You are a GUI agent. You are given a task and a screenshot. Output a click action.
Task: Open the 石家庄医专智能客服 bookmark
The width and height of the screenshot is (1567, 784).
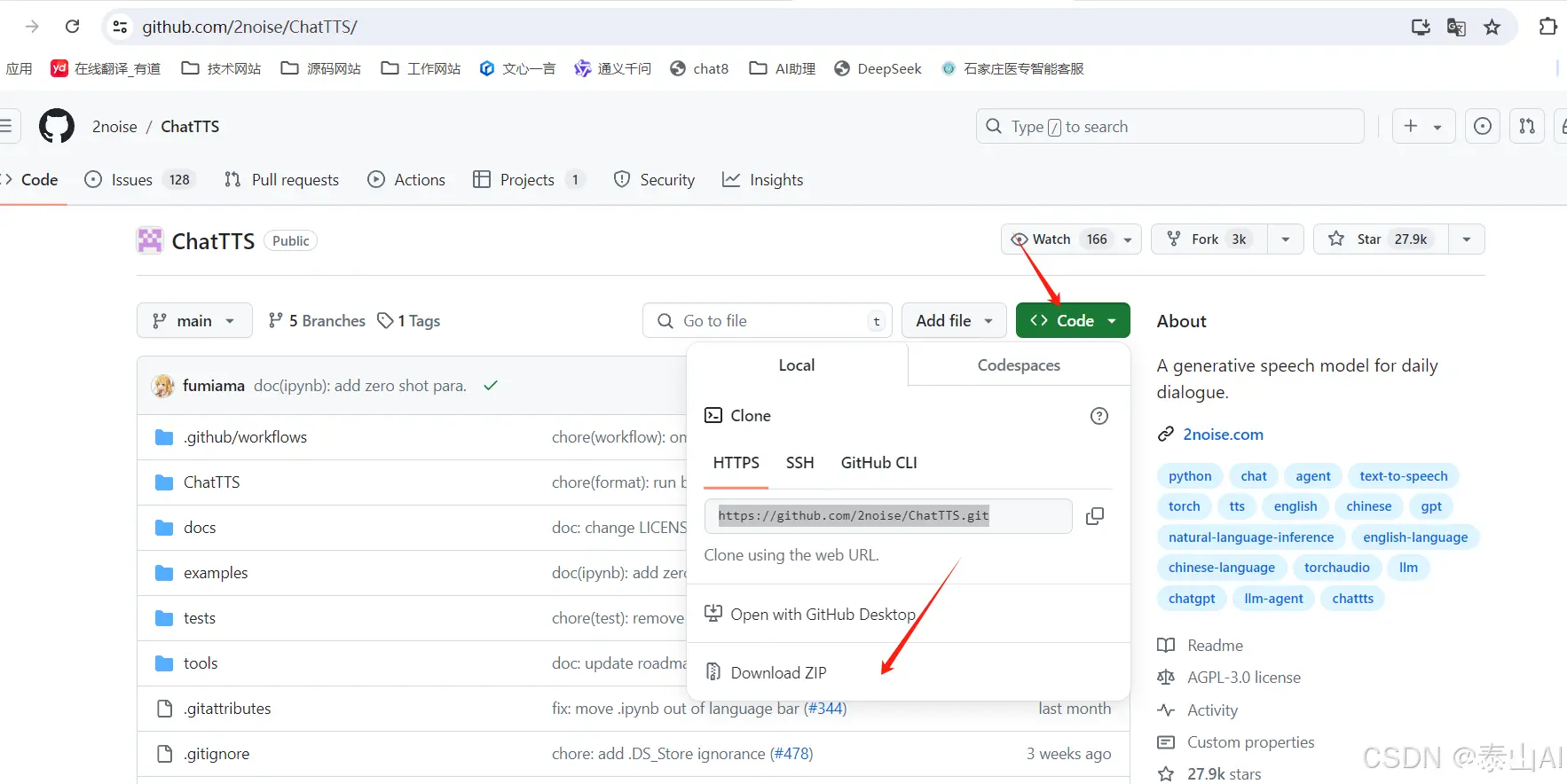coord(1012,68)
